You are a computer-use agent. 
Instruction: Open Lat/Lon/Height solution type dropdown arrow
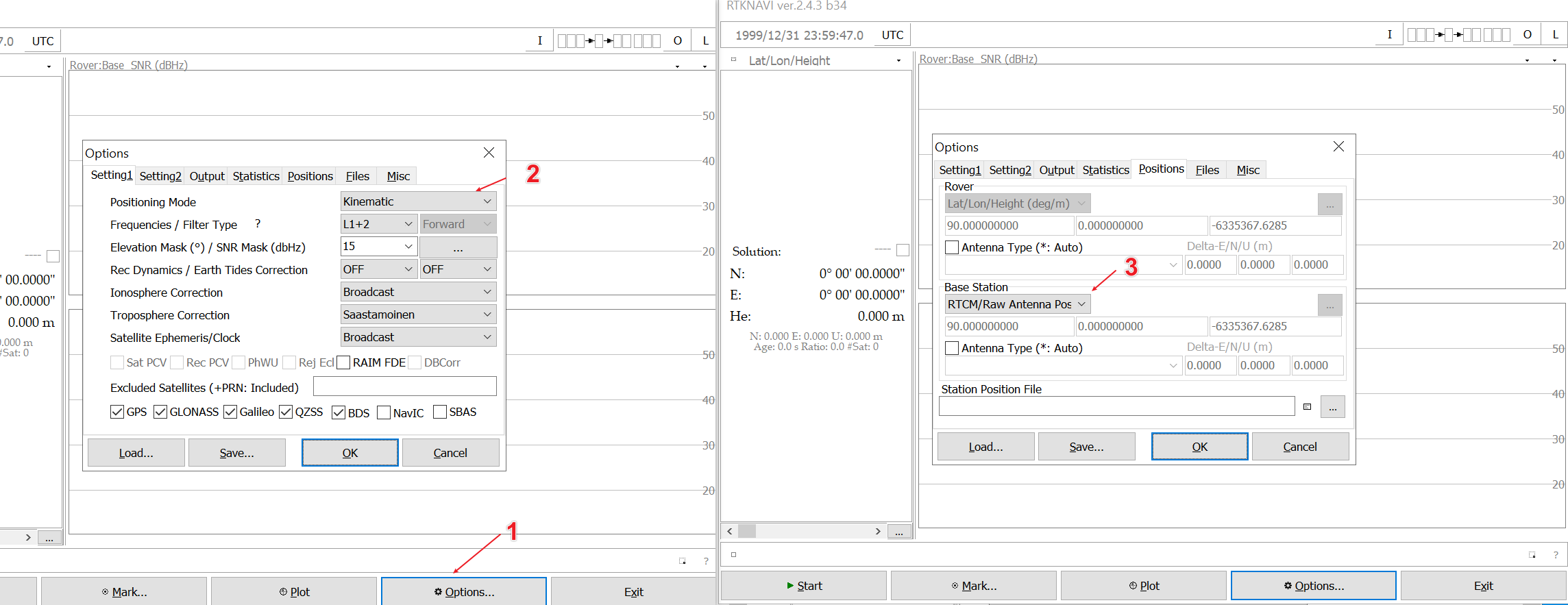(898, 61)
